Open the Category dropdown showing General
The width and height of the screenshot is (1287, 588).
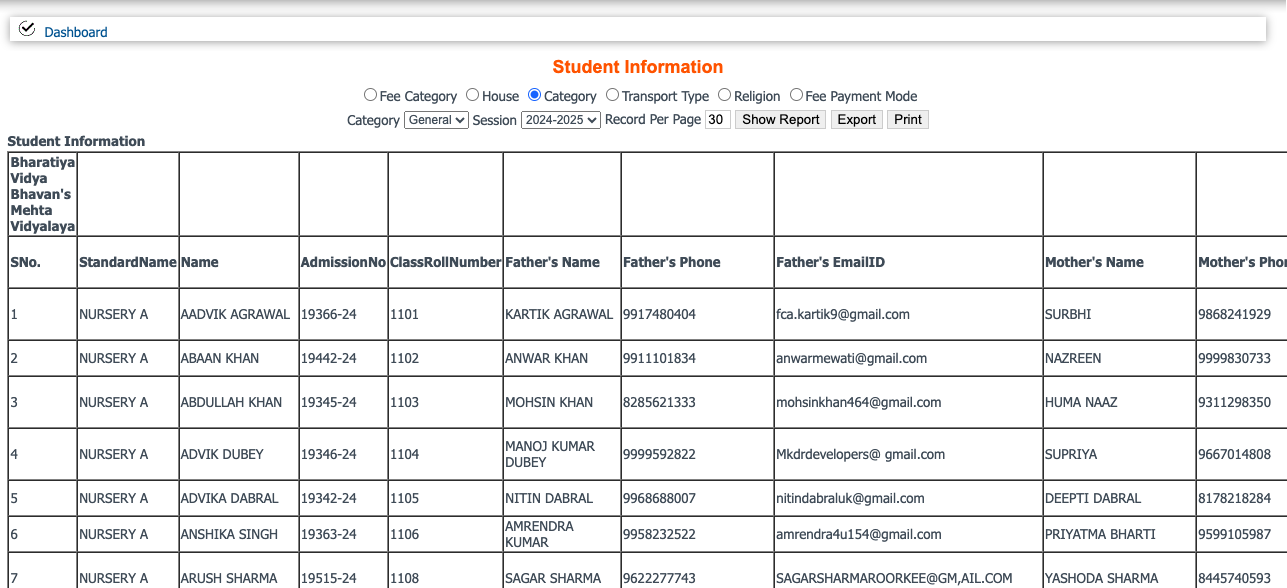point(436,120)
